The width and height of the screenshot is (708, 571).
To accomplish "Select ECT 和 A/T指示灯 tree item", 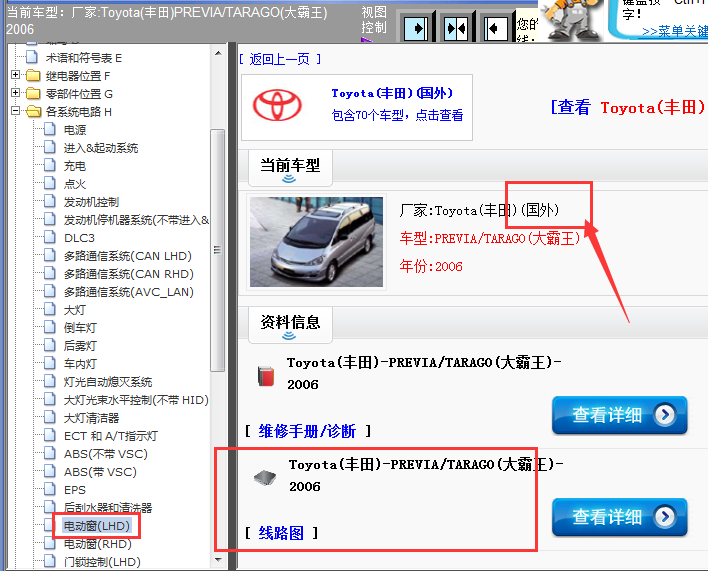I will [111, 436].
